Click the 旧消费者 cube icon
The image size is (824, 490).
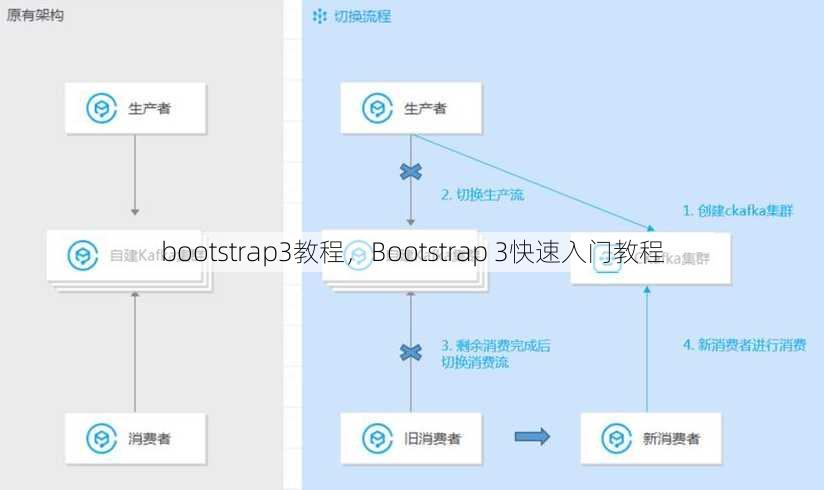tap(377, 438)
